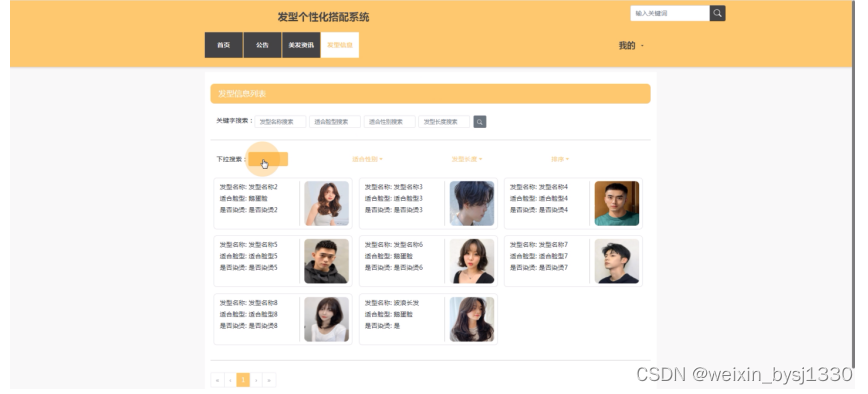Click the 发型个性化搭配系统 site title
868x394 pixels.
coord(323,17)
